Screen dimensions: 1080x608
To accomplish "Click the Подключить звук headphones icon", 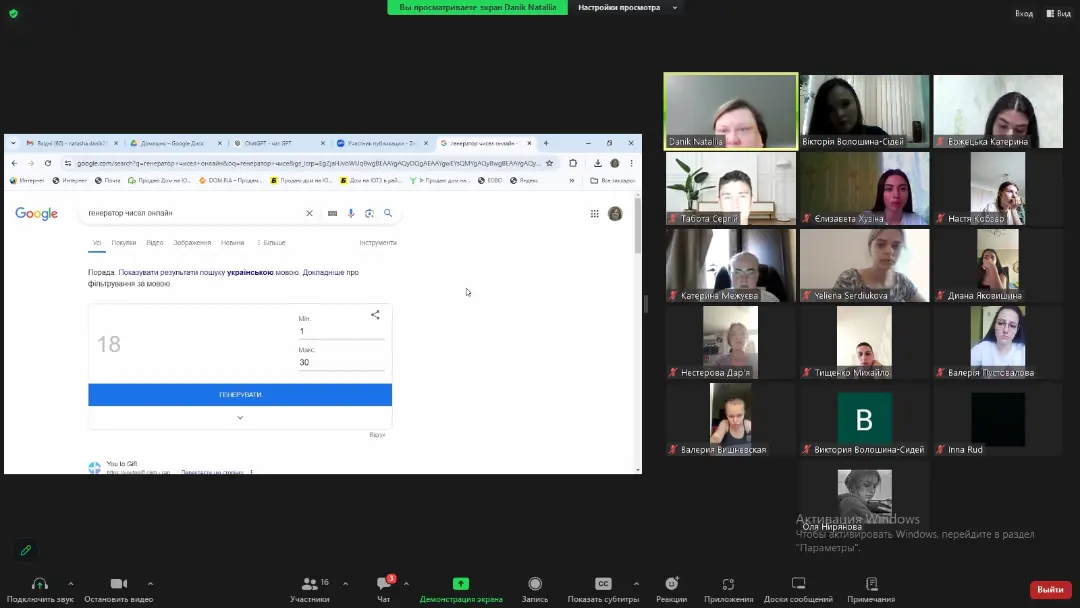I will pyautogui.click(x=40, y=584).
